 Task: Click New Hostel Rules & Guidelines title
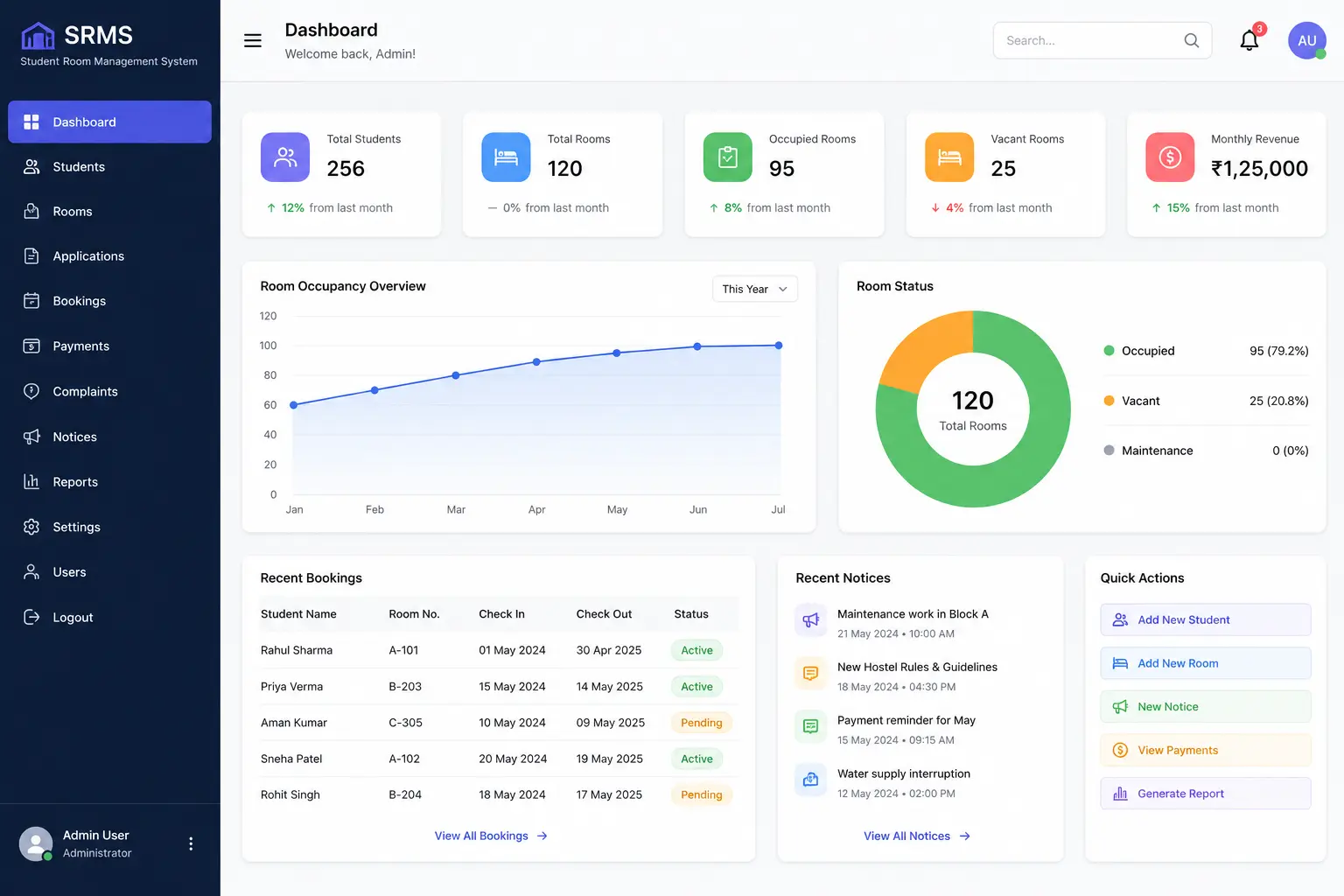(x=917, y=667)
